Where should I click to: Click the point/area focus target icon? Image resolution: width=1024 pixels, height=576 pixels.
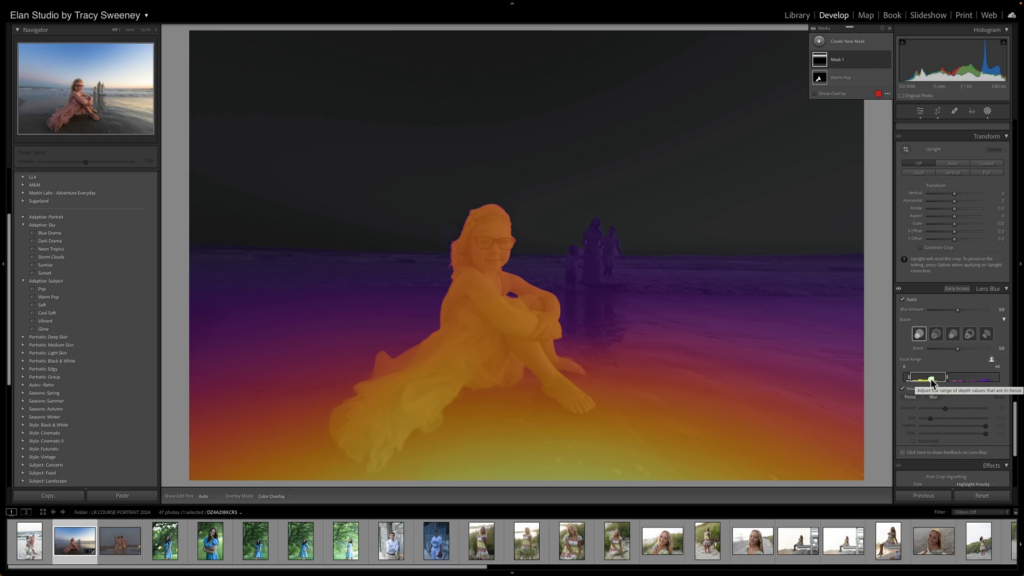1002,359
